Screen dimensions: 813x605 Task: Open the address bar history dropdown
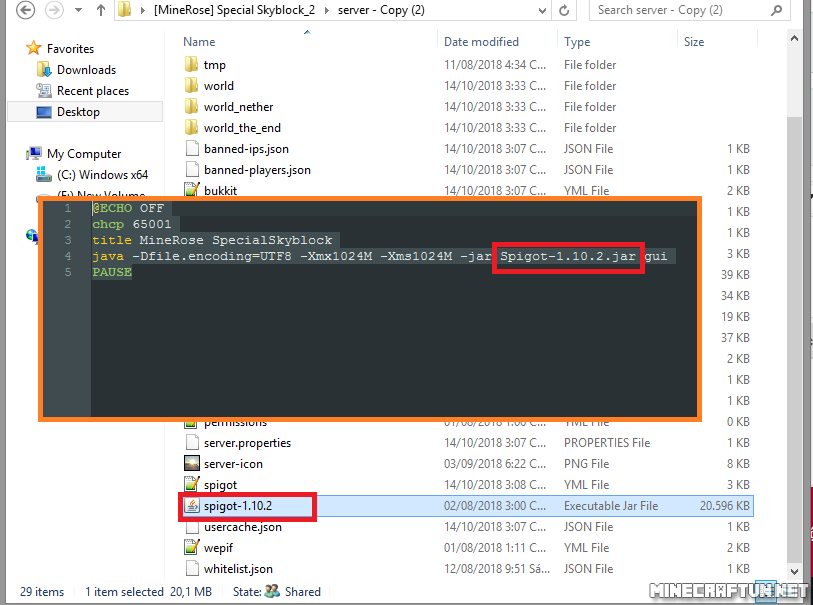(x=542, y=10)
